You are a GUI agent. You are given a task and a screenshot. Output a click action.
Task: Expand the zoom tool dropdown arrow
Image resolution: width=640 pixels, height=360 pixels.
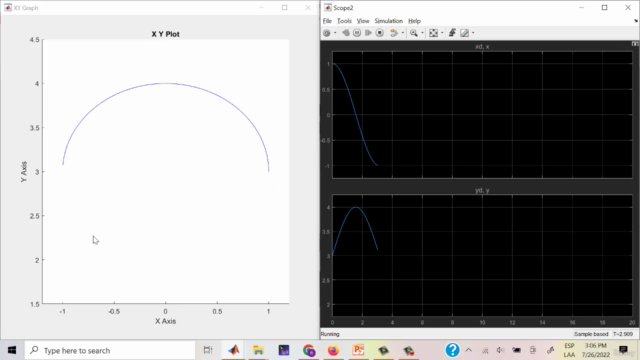[x=422, y=33]
